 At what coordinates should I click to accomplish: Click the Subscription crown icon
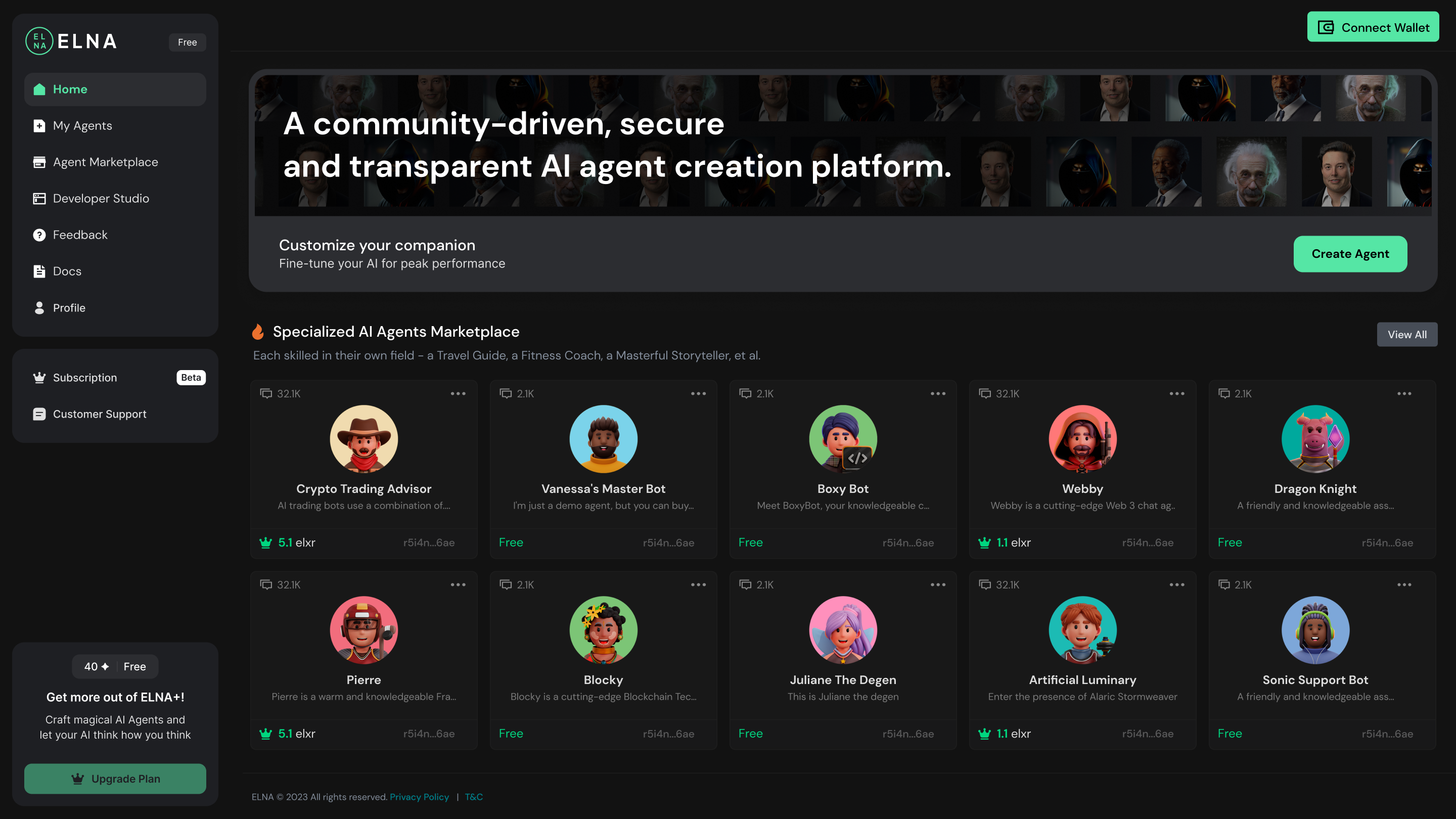39,378
